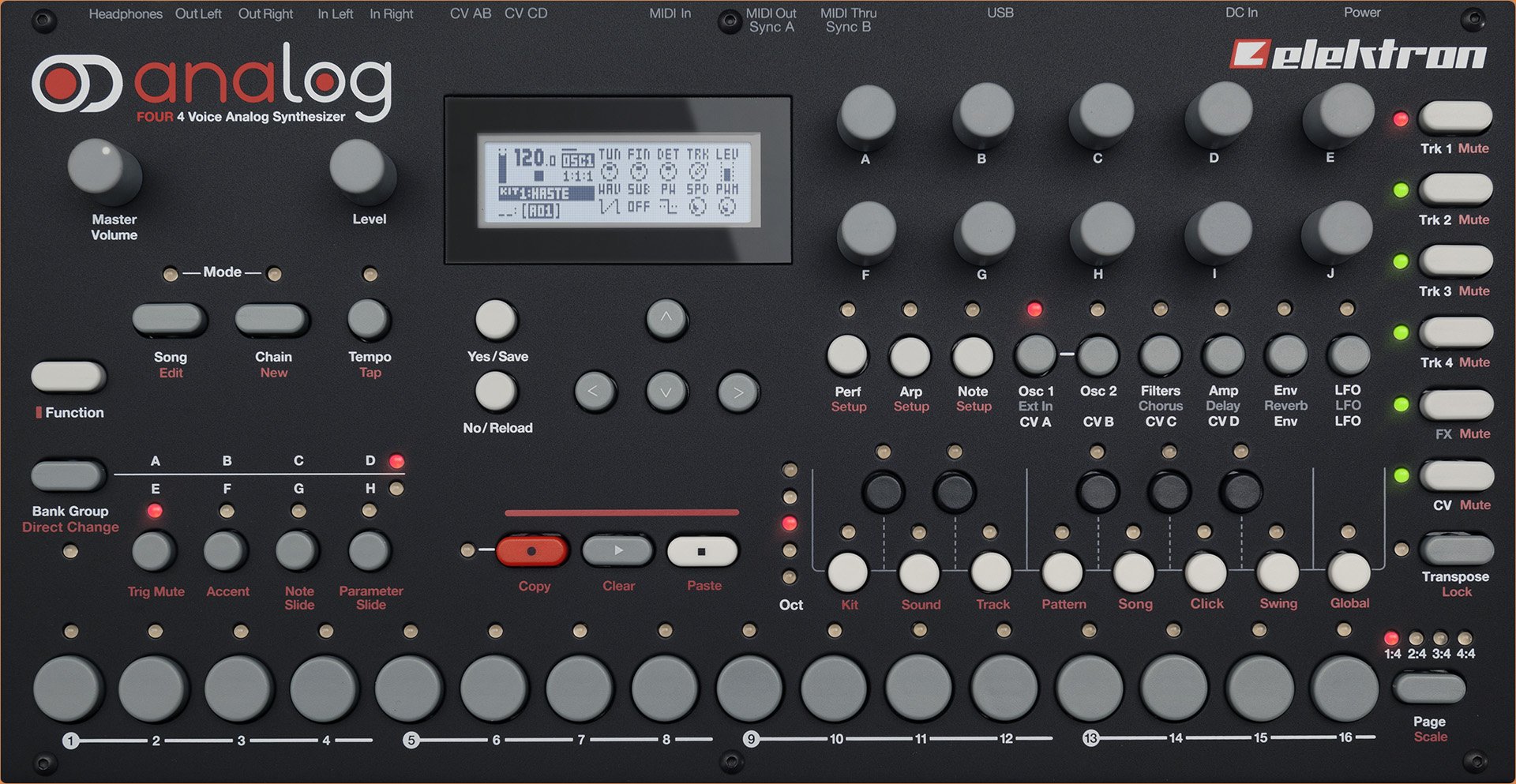Screen dimensions: 1516x784
Task: Open the Perf Setup page
Action: pyautogui.click(x=847, y=355)
